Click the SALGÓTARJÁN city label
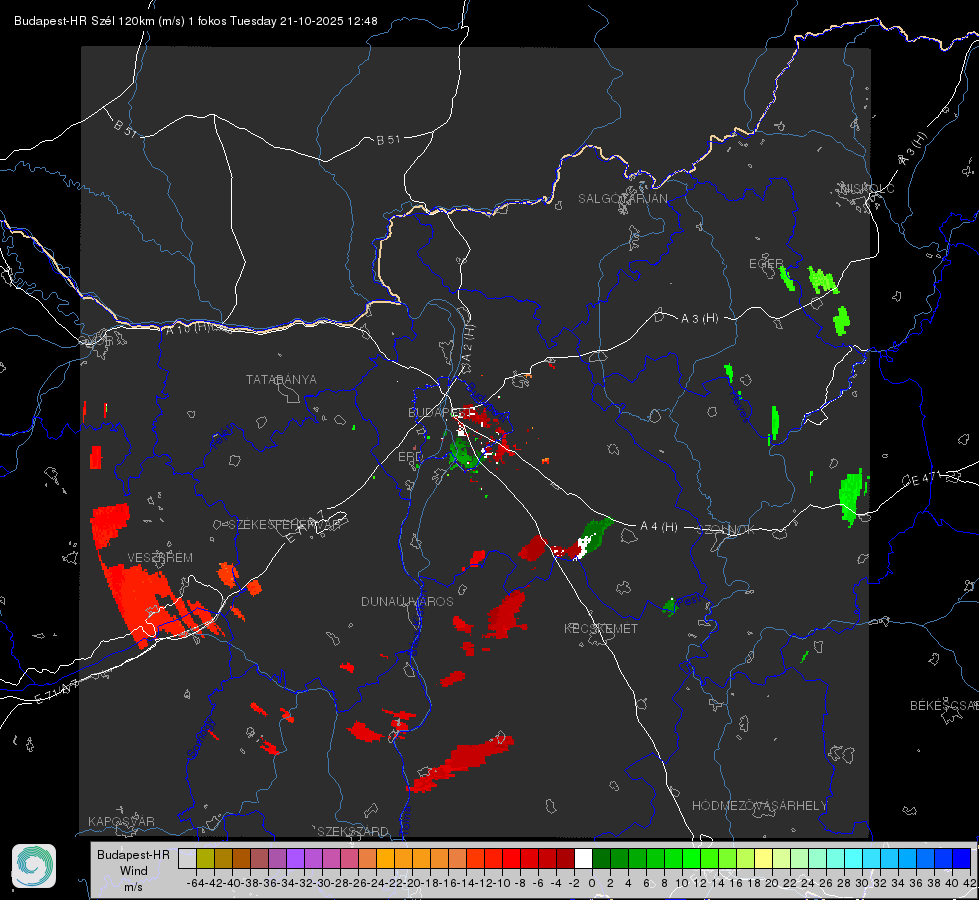 (622, 199)
